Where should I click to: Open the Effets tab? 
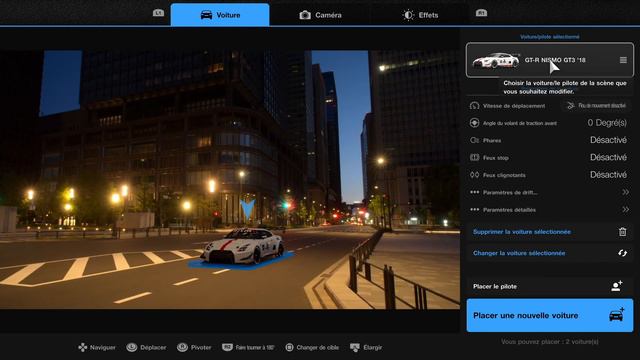420,15
